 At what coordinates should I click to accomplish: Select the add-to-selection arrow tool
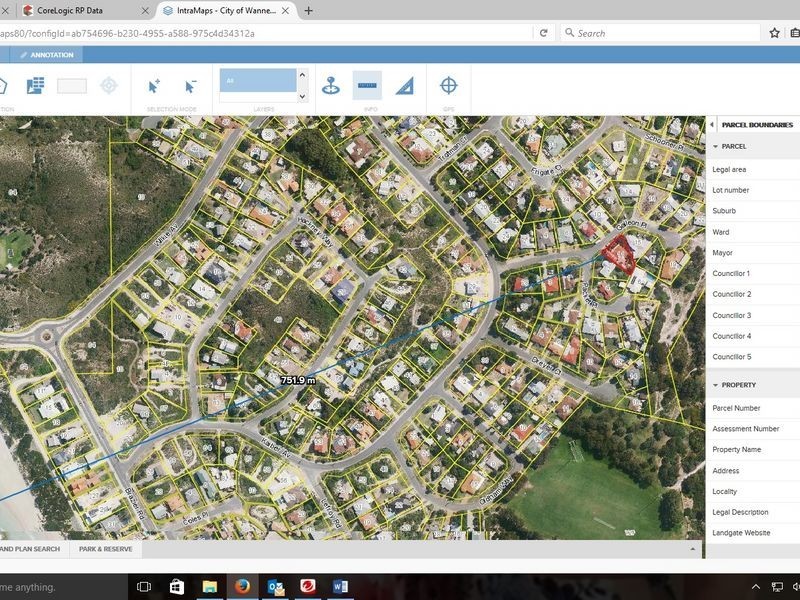coord(154,85)
